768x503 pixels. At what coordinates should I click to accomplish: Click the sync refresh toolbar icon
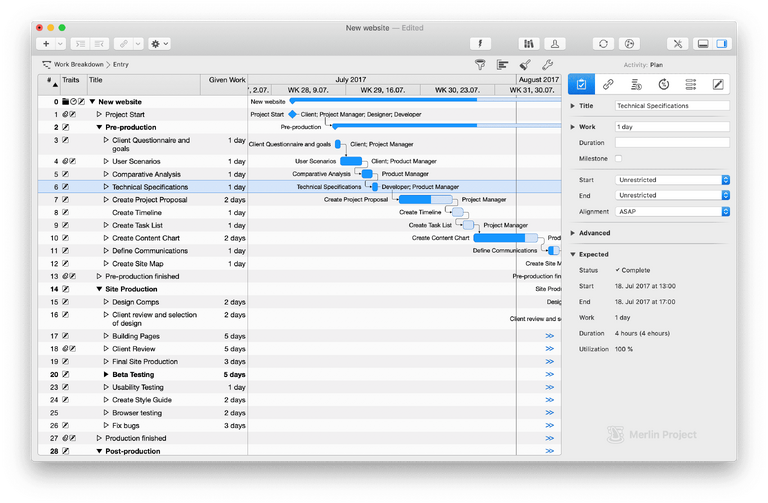pyautogui.click(x=602, y=44)
